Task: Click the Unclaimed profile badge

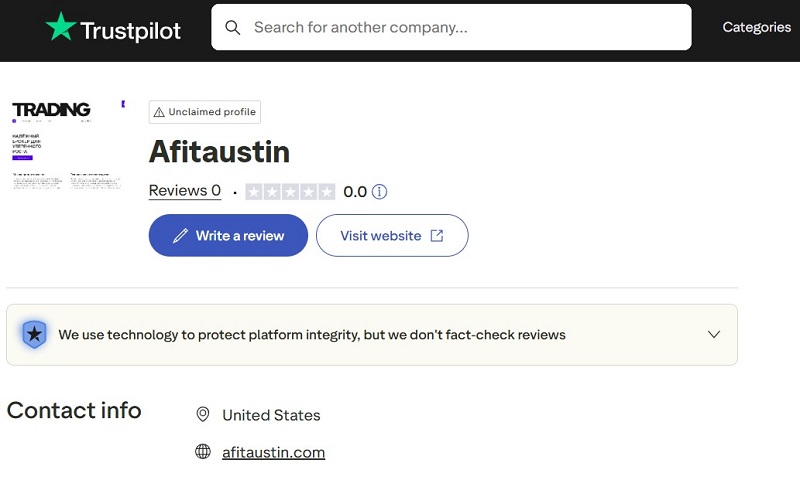Action: coord(205,112)
